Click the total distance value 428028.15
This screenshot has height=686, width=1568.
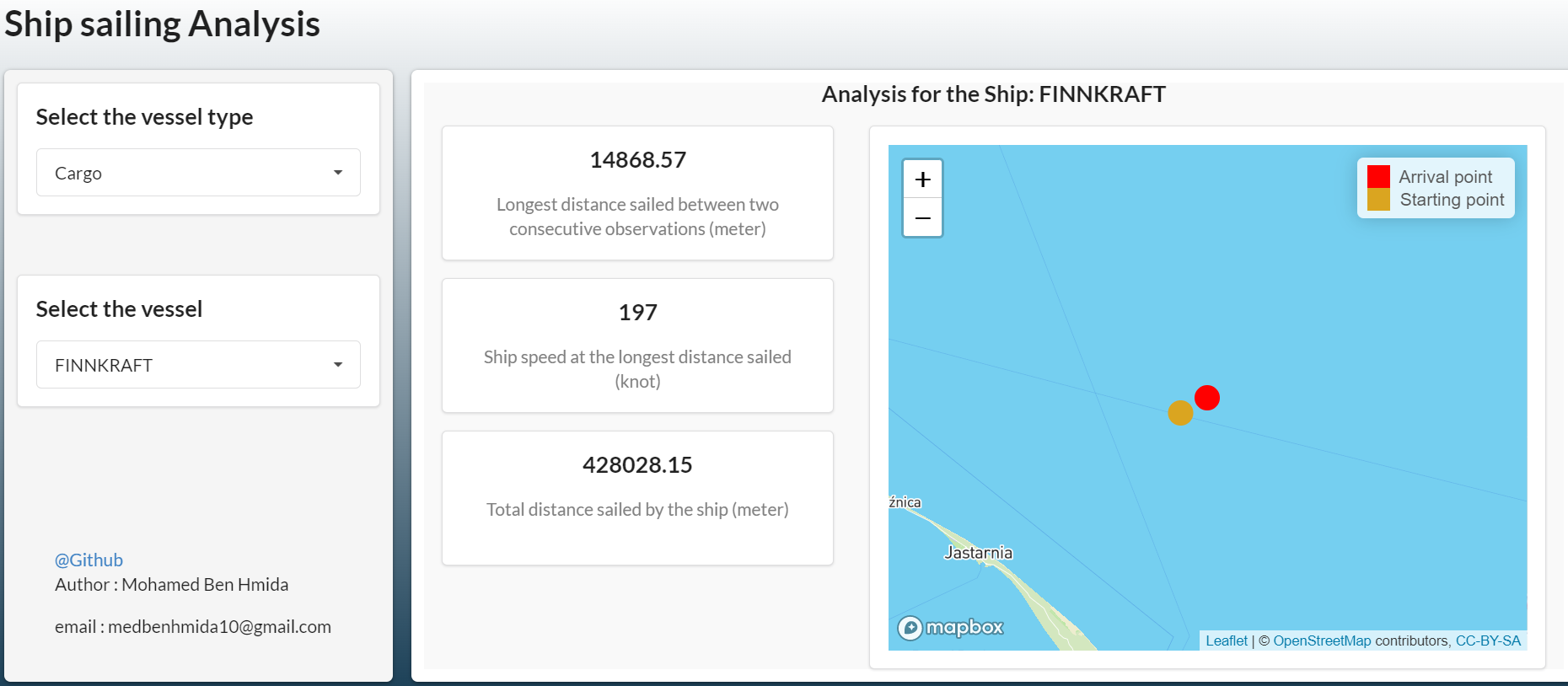tap(637, 465)
